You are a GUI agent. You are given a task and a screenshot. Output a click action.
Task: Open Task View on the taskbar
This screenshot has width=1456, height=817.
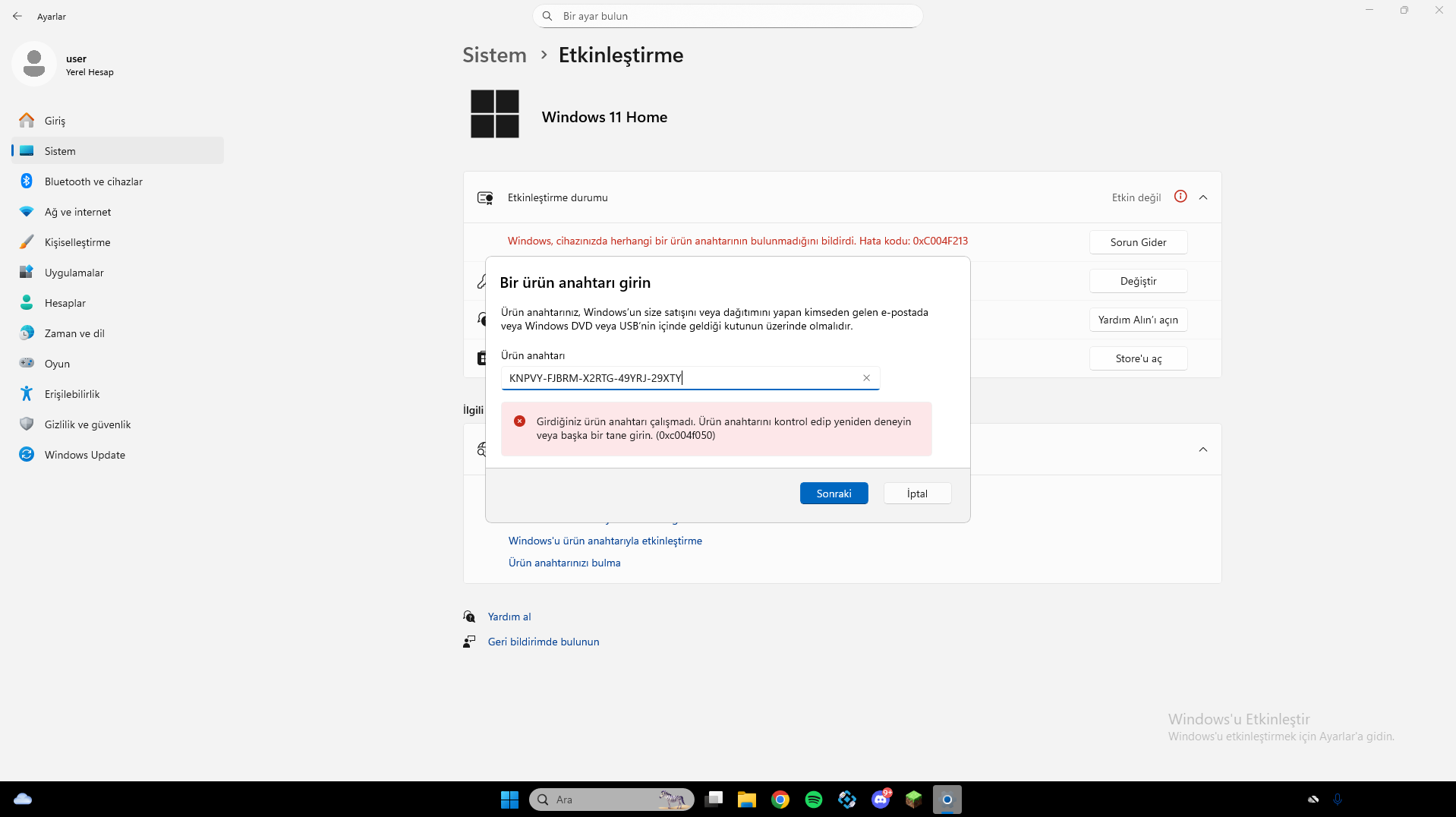coord(714,800)
